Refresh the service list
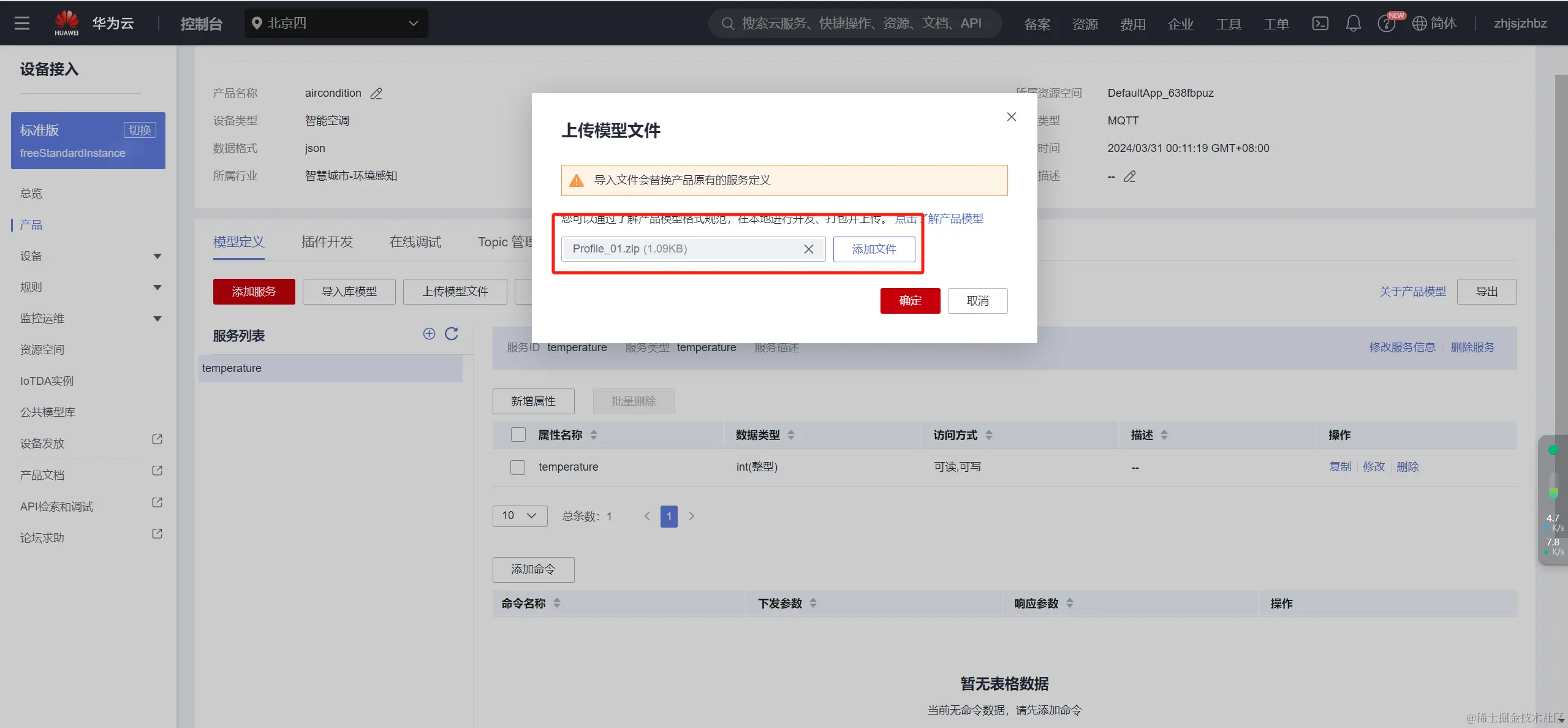The height and width of the screenshot is (728, 1568). tap(452, 333)
